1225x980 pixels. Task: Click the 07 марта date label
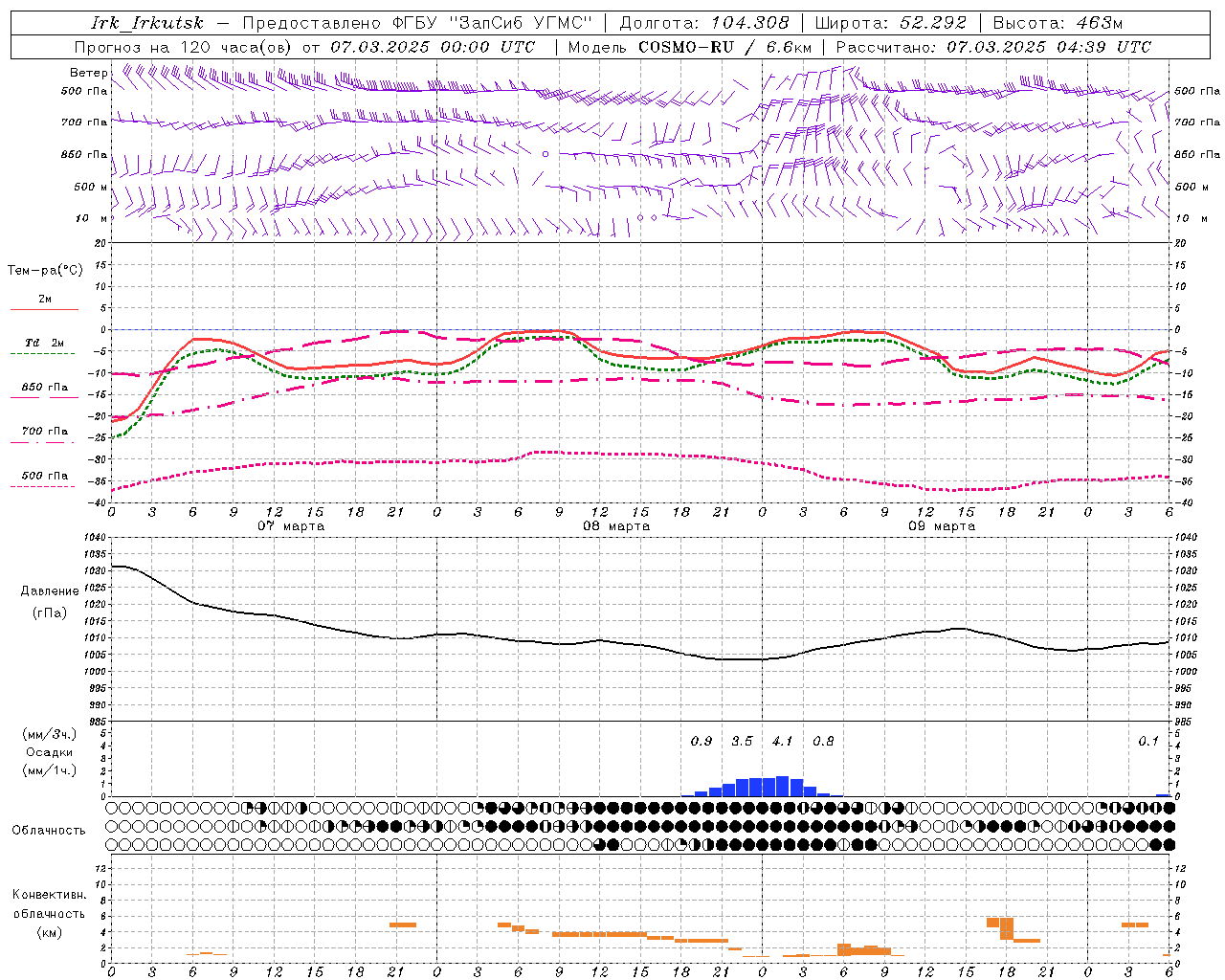click(x=291, y=526)
